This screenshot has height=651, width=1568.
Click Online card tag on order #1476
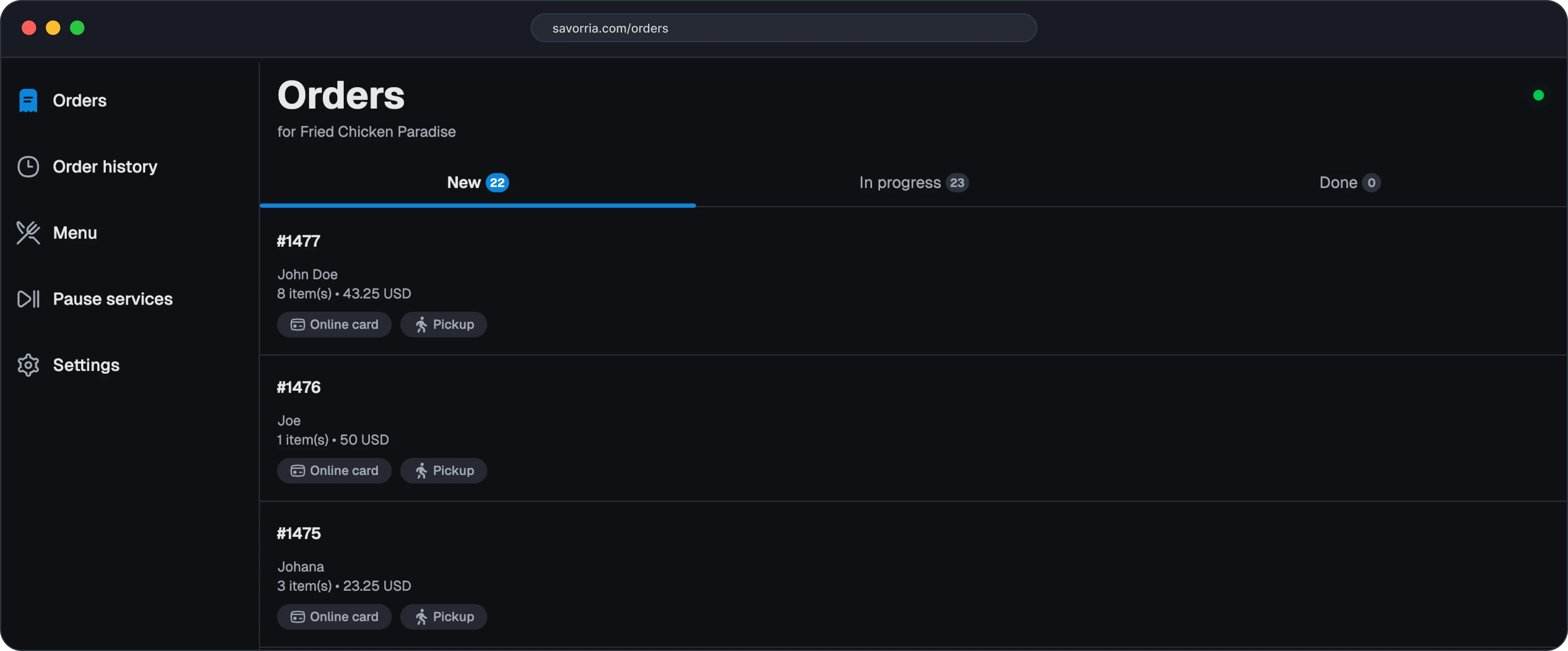pyautogui.click(x=334, y=471)
